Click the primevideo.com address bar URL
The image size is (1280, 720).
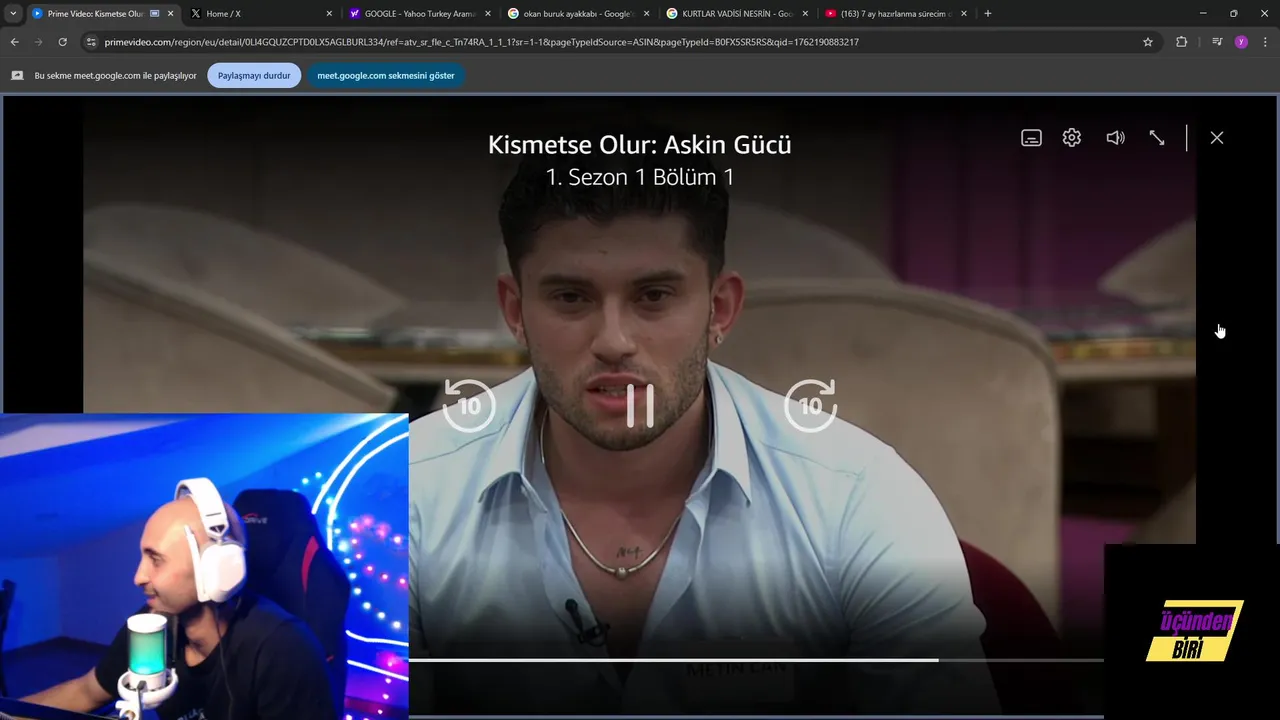coord(482,42)
